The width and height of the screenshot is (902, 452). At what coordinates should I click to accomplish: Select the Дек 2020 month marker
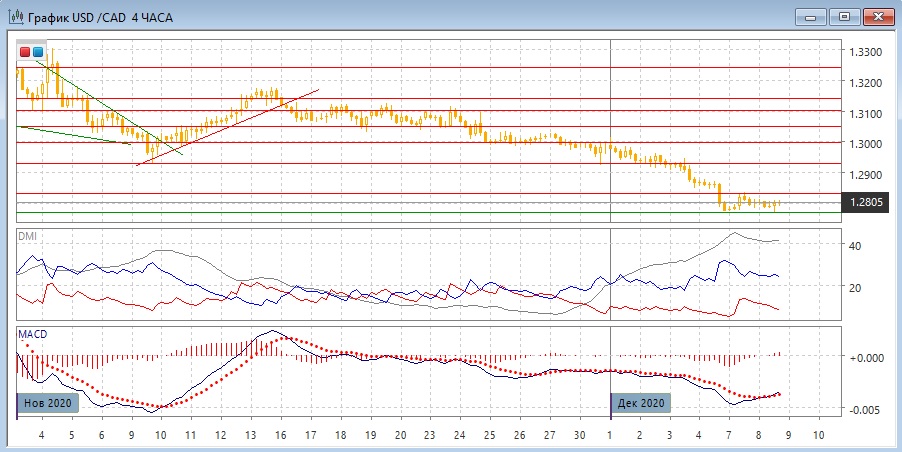click(x=641, y=404)
